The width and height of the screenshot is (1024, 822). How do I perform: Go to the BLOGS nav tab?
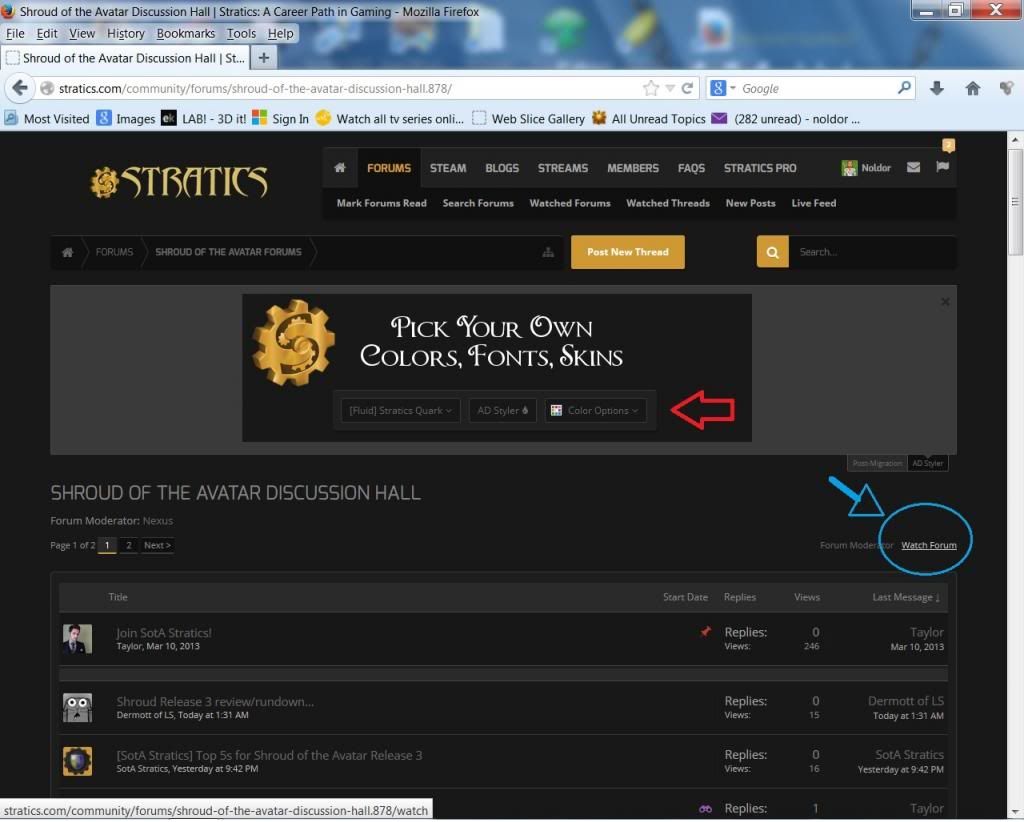tap(502, 168)
